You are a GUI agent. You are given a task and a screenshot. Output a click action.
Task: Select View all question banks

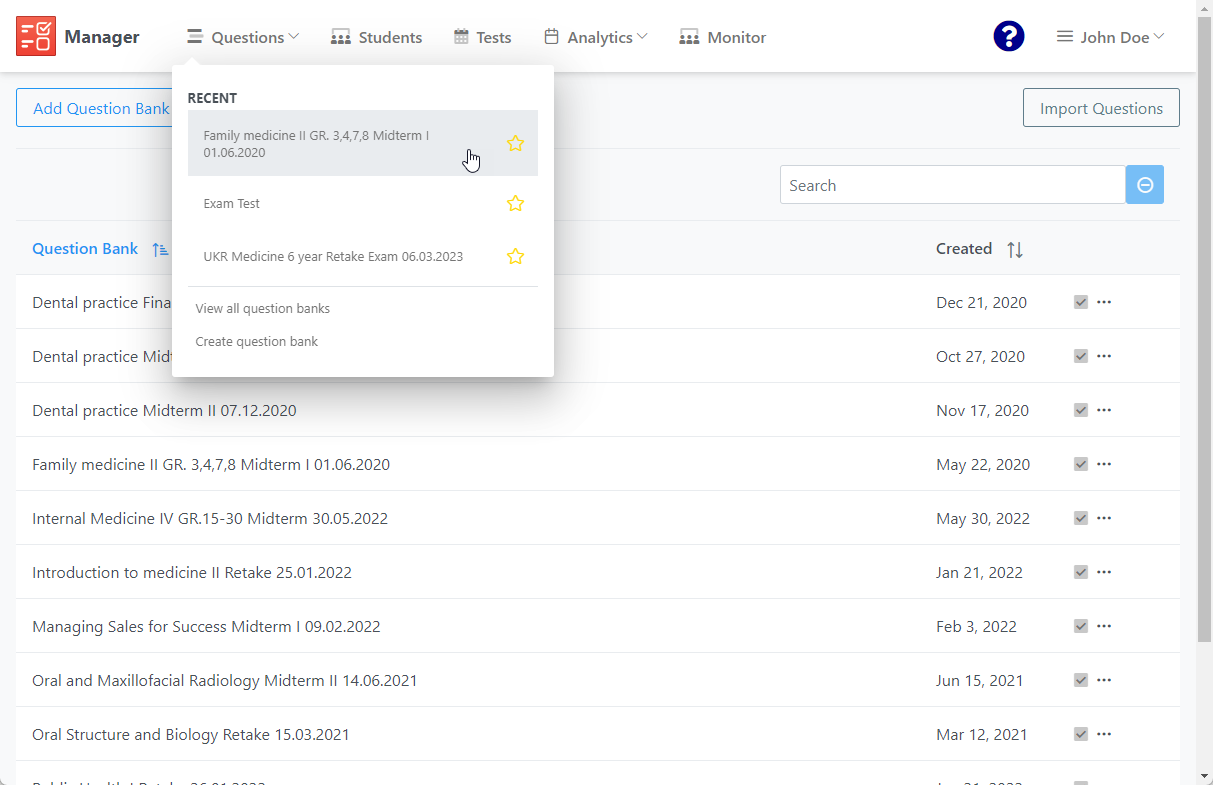tap(263, 308)
